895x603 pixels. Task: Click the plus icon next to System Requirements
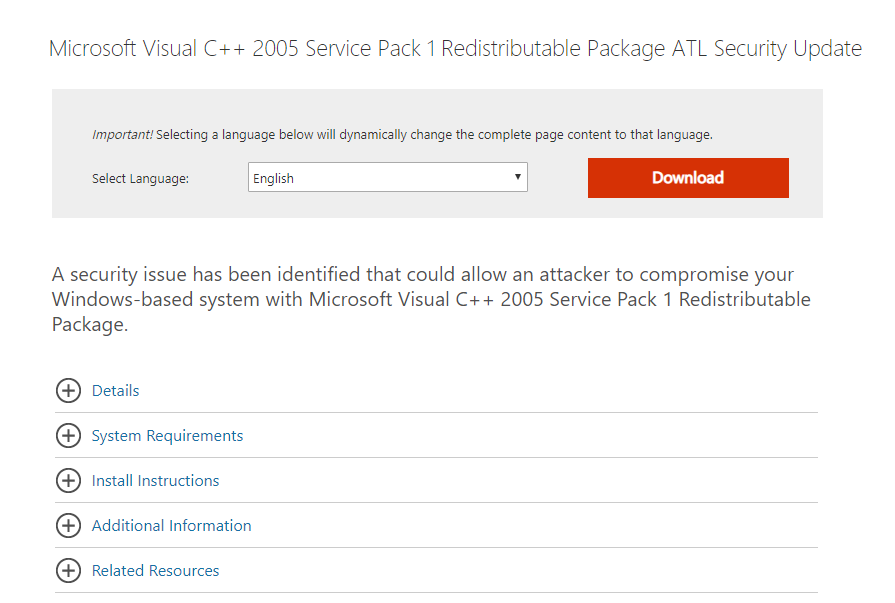pyautogui.click(x=68, y=436)
